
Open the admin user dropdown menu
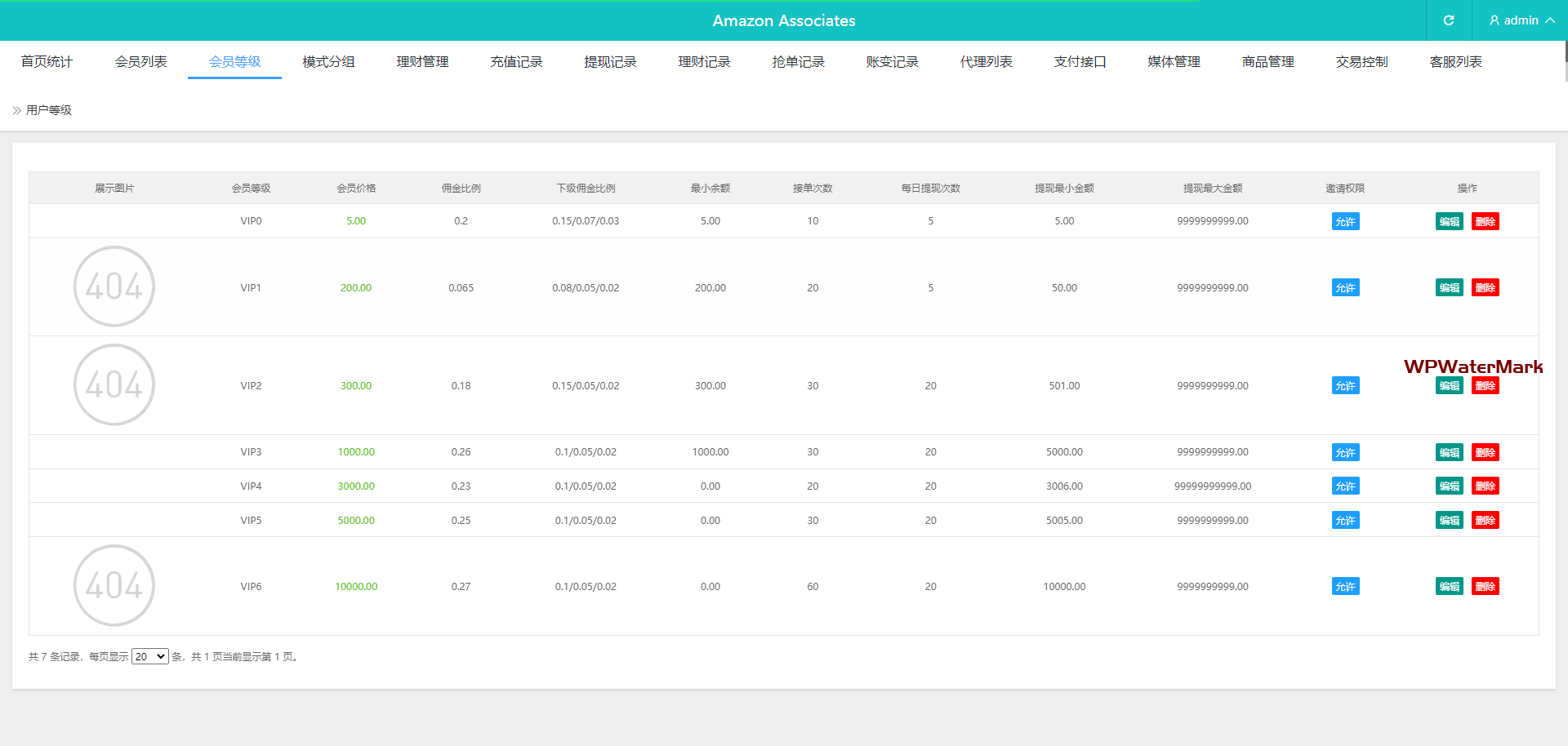pos(1521,20)
